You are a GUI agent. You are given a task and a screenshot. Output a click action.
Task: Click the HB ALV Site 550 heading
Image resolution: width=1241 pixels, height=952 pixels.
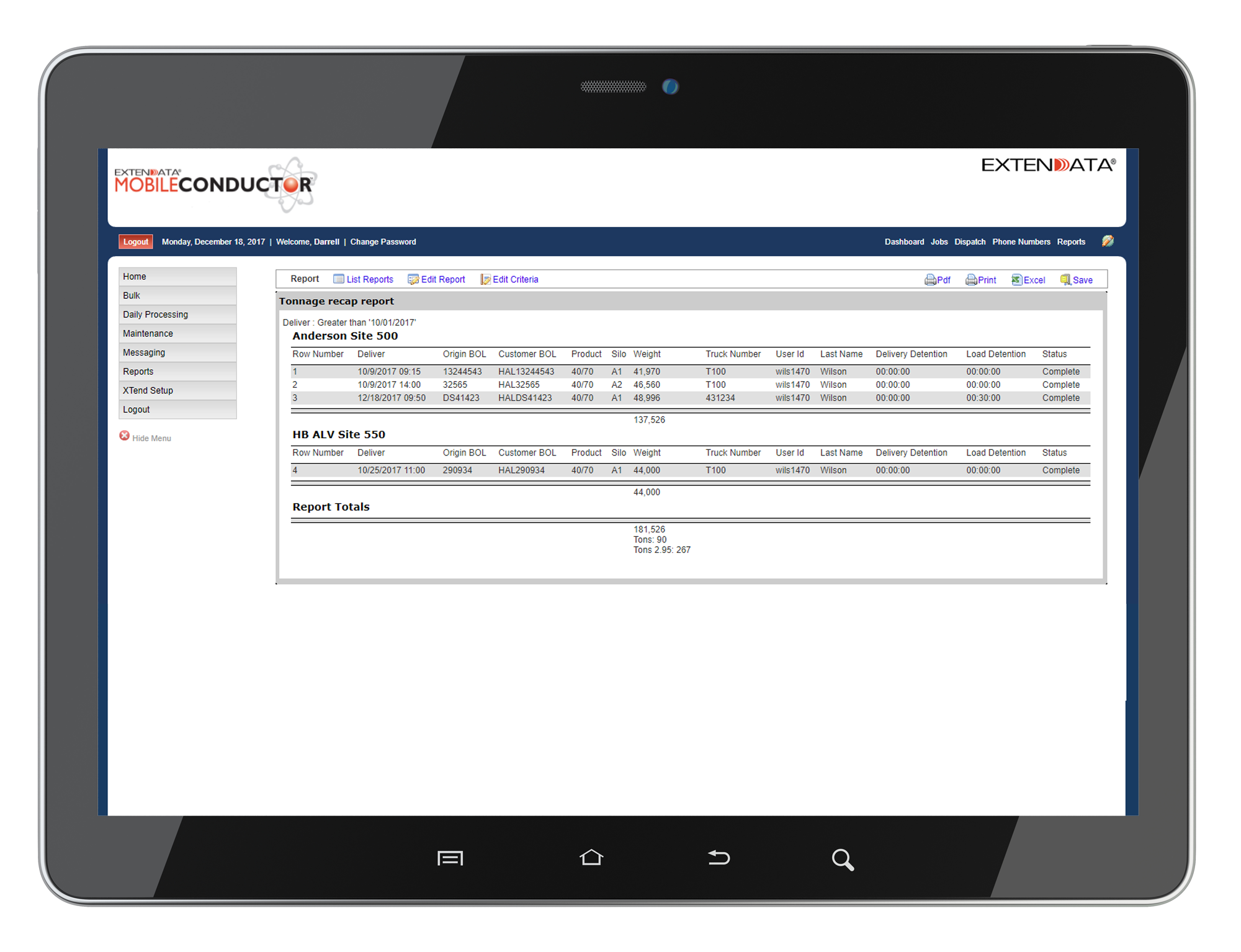click(x=339, y=434)
